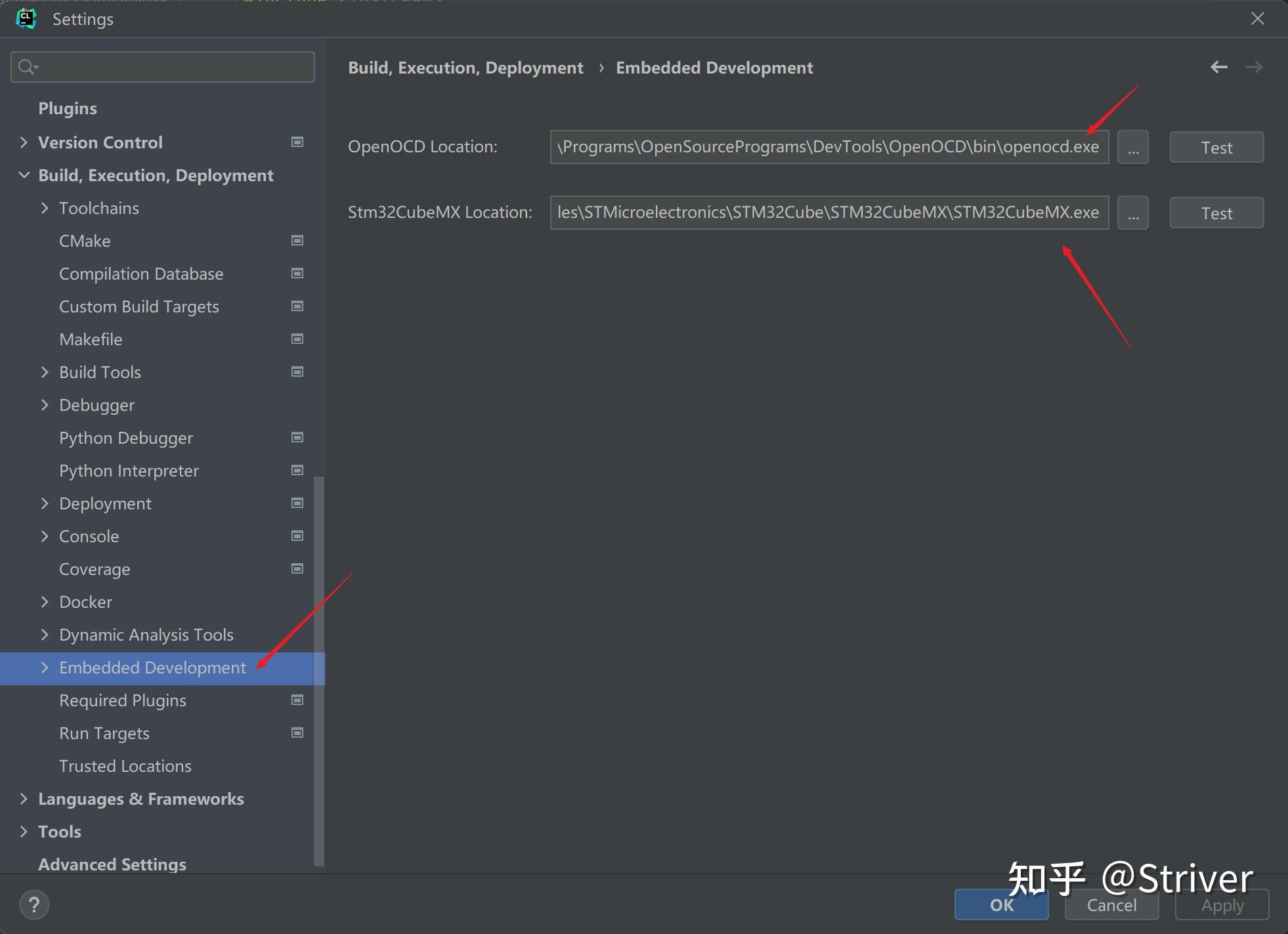This screenshot has width=1288, height=934.
Task: Click the back navigation arrow
Action: [x=1219, y=67]
